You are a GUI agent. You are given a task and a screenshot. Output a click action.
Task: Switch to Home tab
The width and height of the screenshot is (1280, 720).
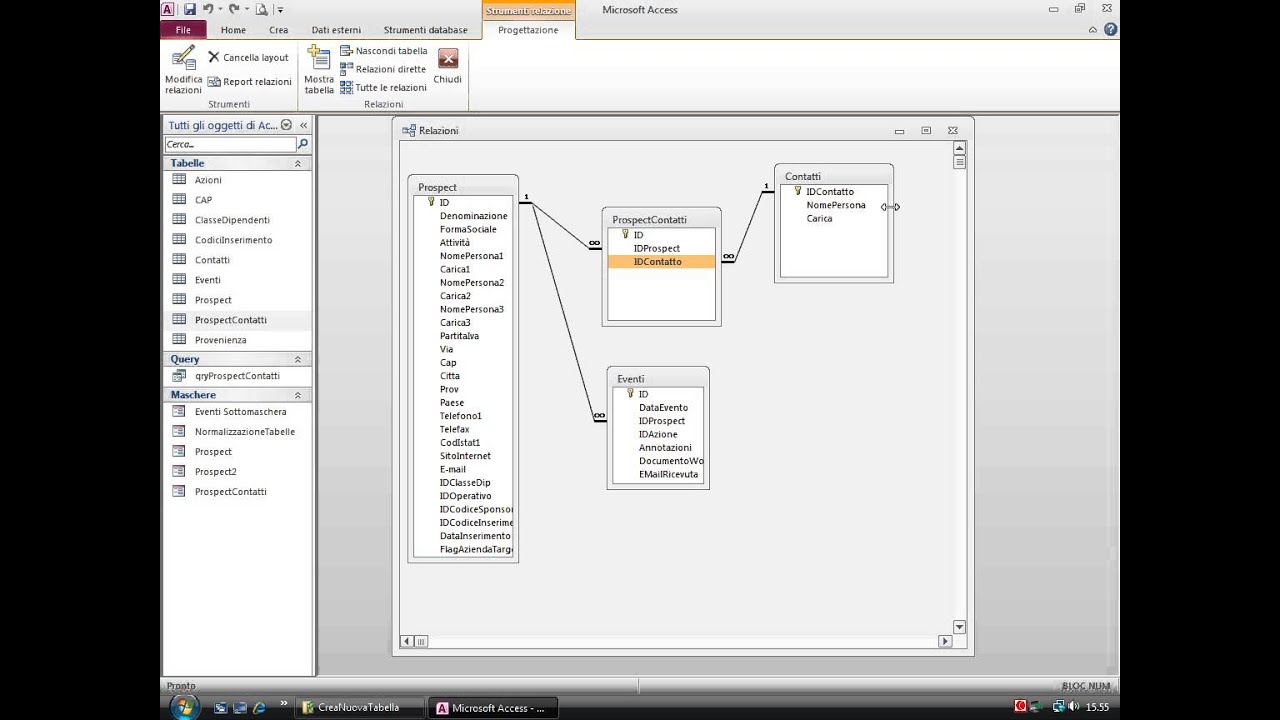pyautogui.click(x=233, y=30)
